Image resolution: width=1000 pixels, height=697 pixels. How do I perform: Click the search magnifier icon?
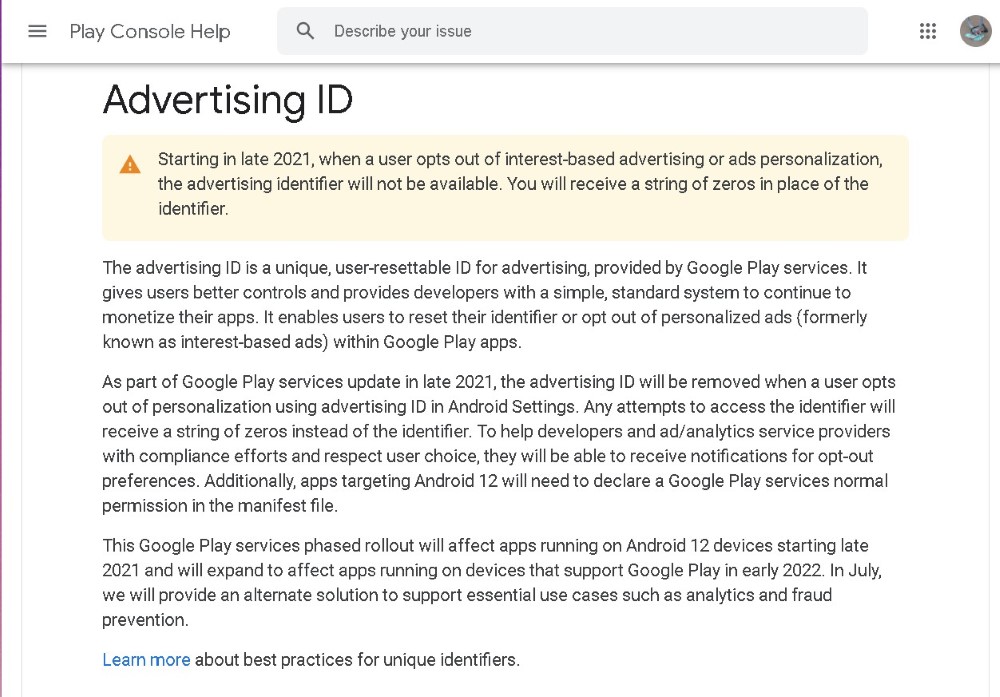tap(306, 31)
